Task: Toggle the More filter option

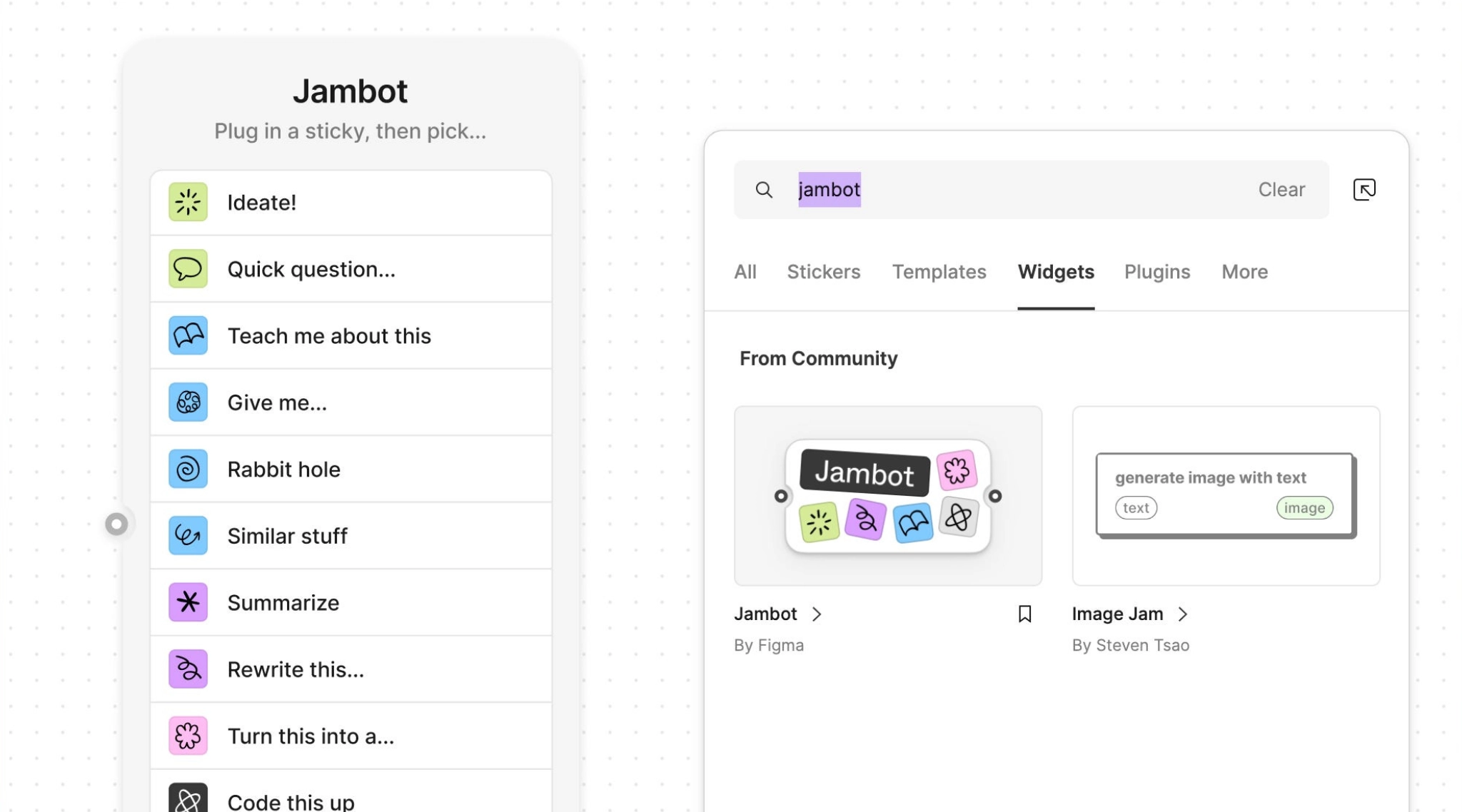Action: click(1245, 272)
